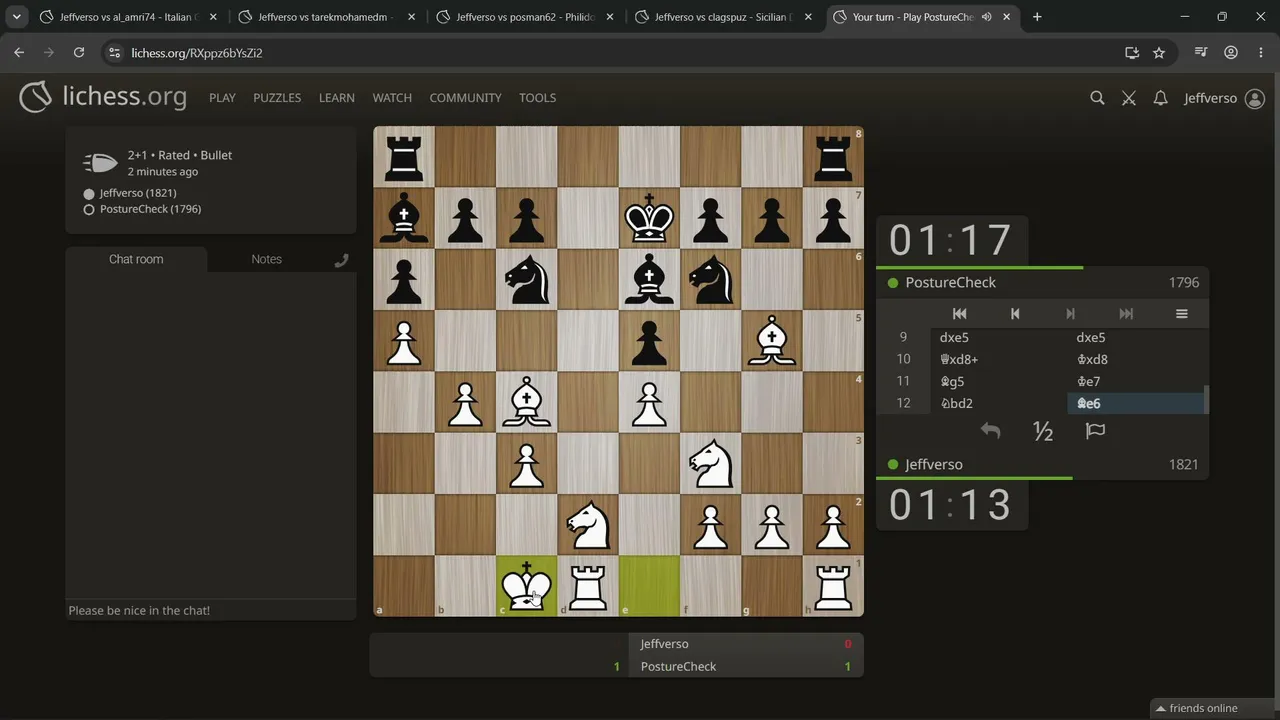Open Jeffverso (1821) profile in game info
The width and height of the screenshot is (1280, 720).
138,193
